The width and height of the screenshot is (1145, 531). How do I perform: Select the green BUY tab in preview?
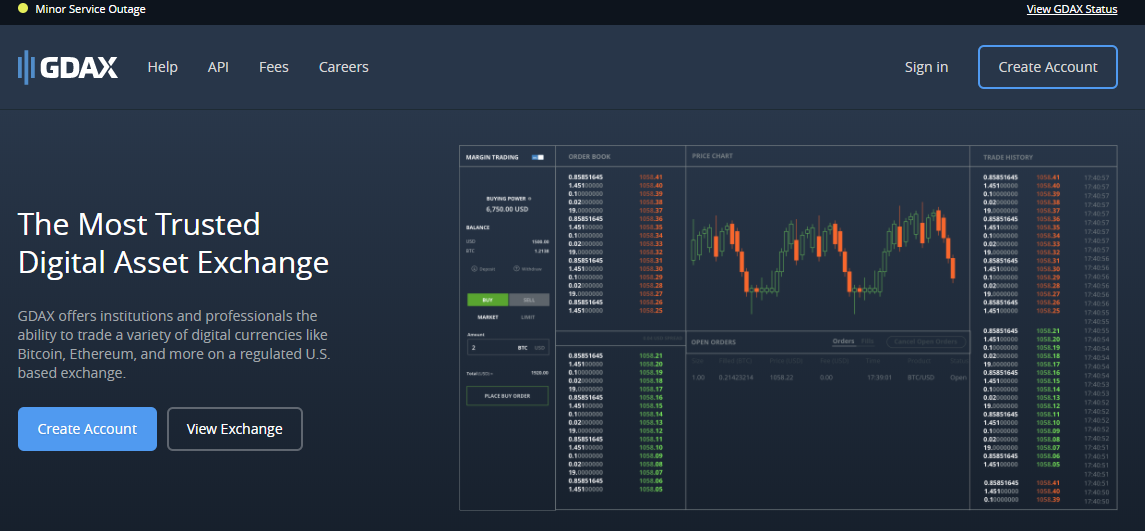point(488,300)
